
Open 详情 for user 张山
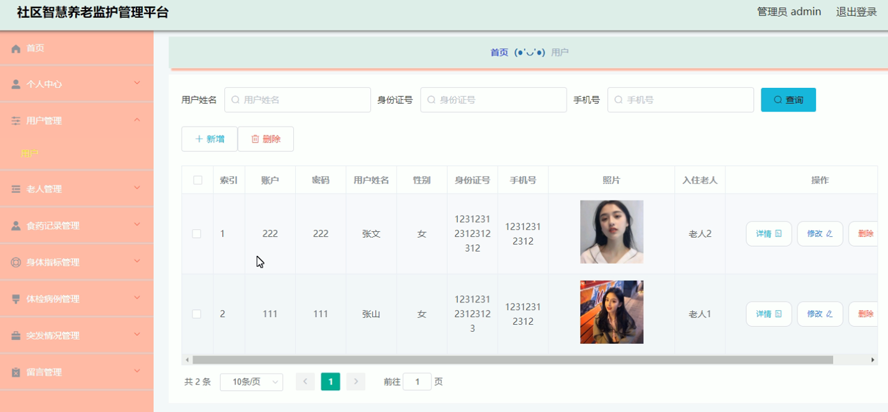[769, 314]
